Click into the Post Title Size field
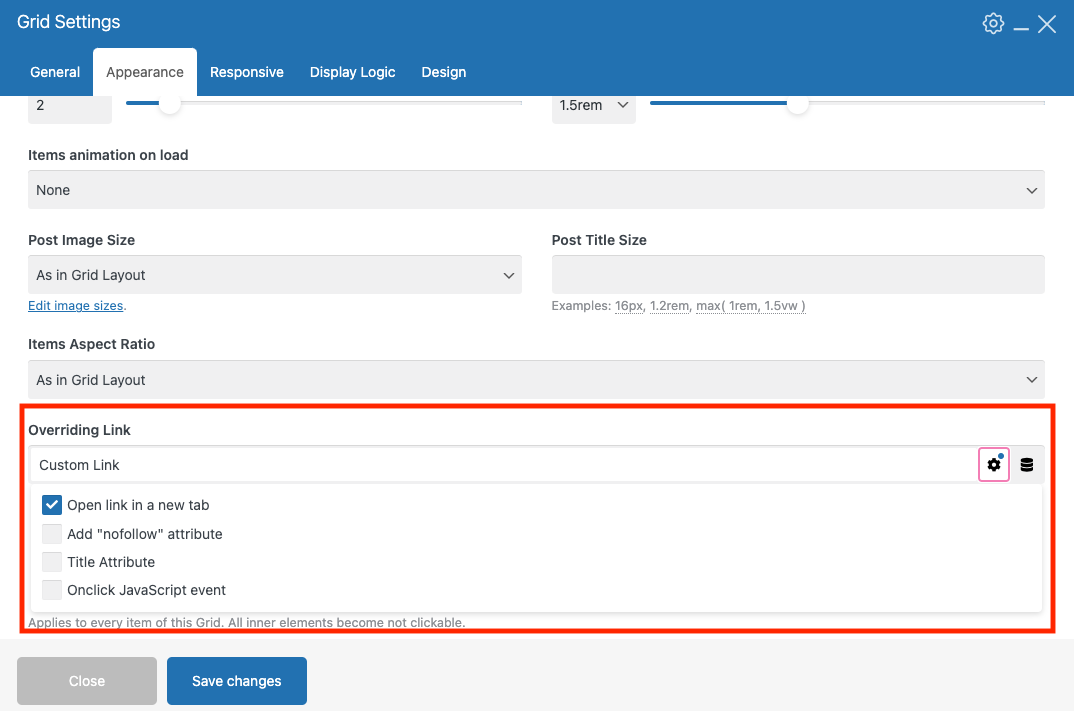The image size is (1074, 711). click(x=798, y=275)
